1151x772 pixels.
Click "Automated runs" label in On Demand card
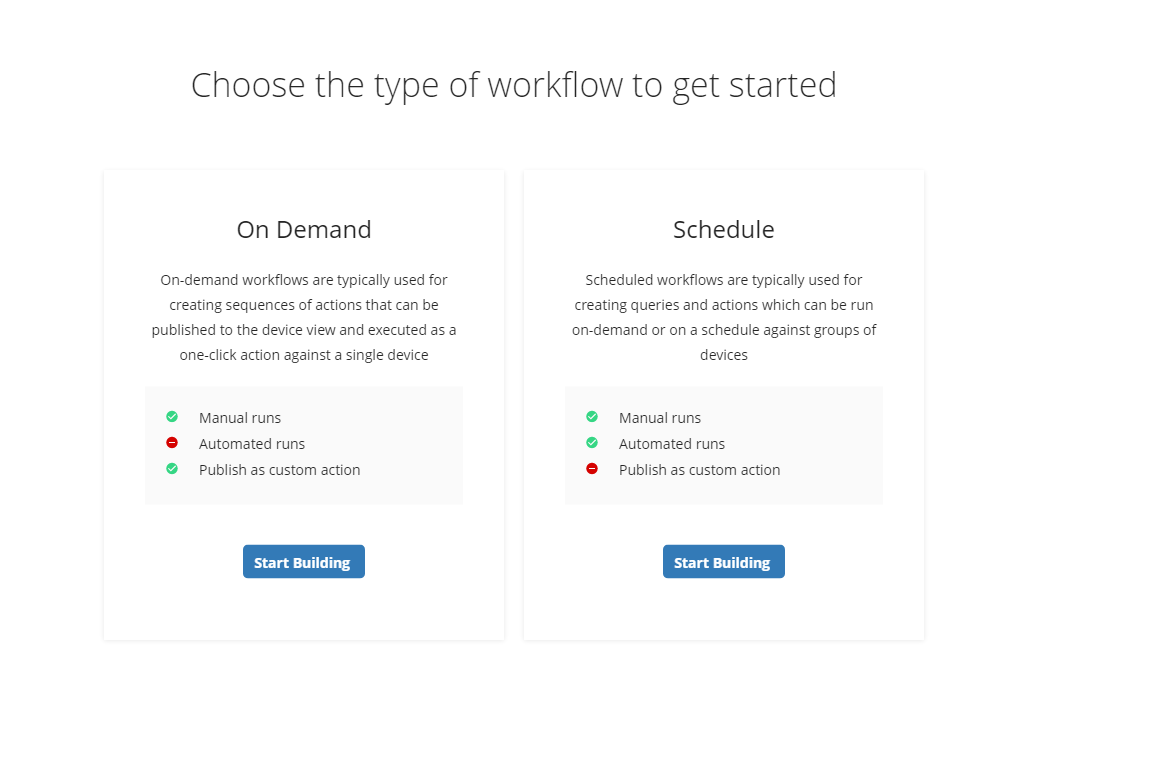[x=252, y=444]
